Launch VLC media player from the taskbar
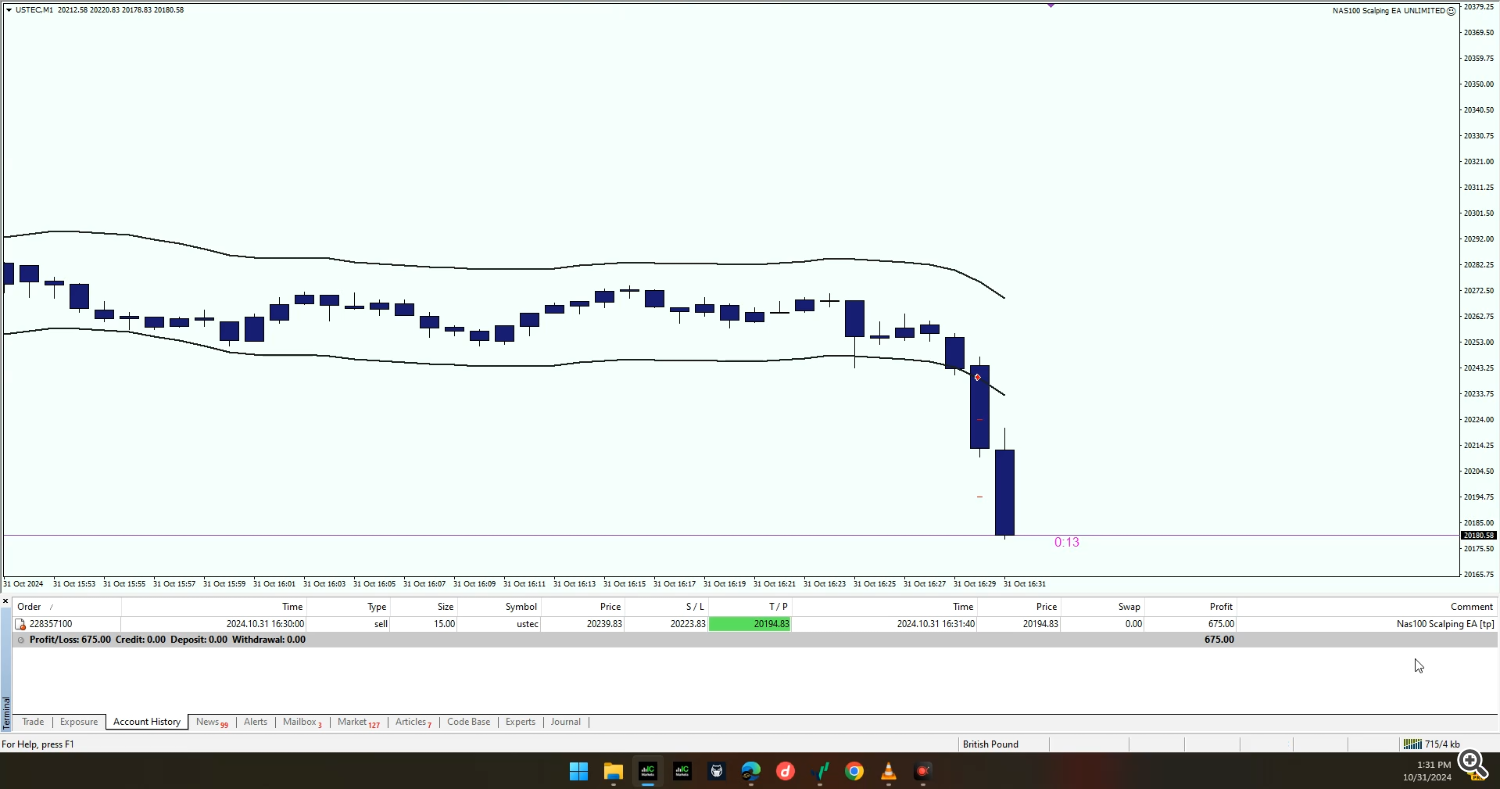The height and width of the screenshot is (789, 1500). (x=889, y=771)
